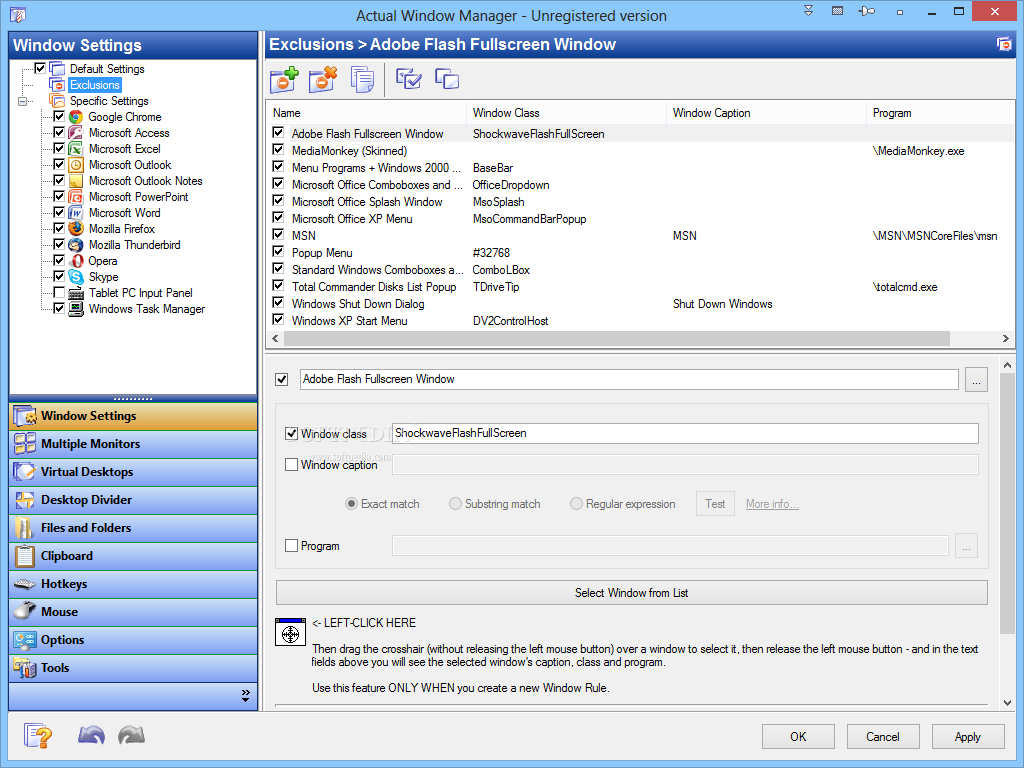Image resolution: width=1024 pixels, height=768 pixels.
Task: Click the Microsoft Word icon in tree
Action: click(x=76, y=213)
